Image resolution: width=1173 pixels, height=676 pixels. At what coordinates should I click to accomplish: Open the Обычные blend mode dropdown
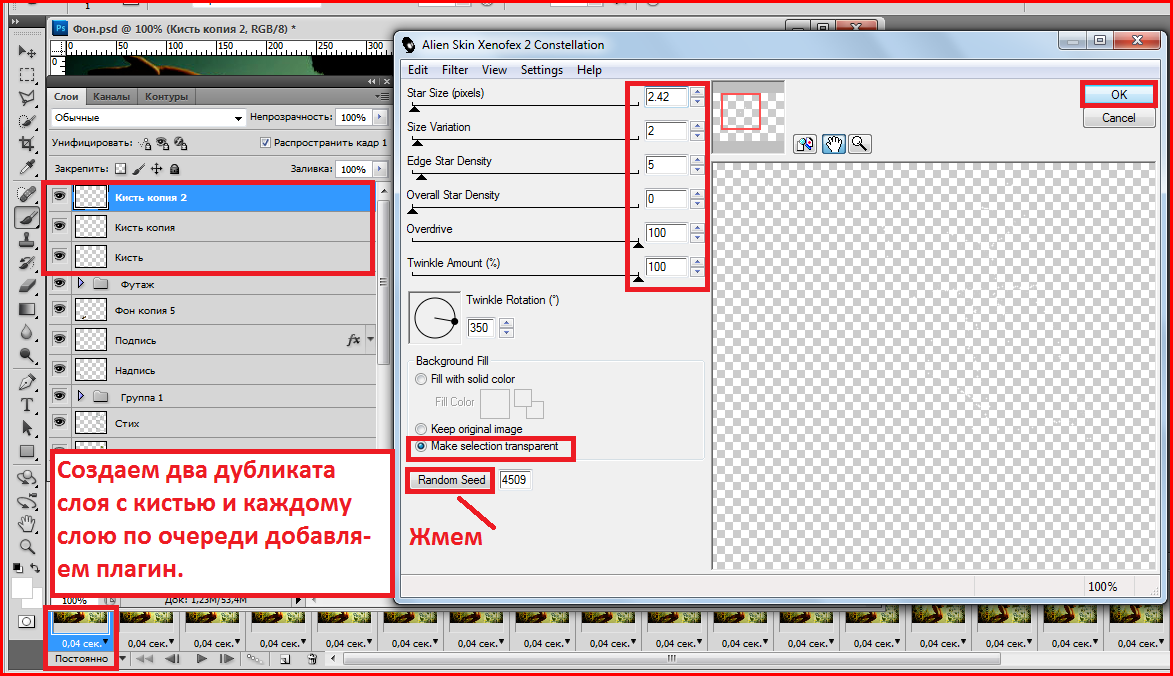(x=148, y=117)
